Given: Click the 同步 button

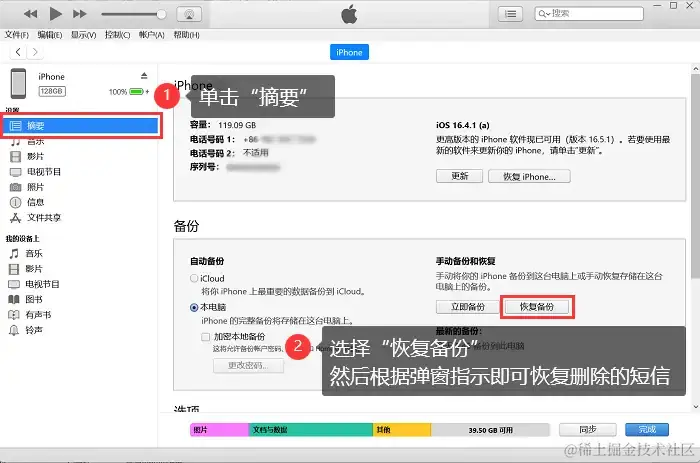Looking at the screenshot, I should click(x=588, y=430).
